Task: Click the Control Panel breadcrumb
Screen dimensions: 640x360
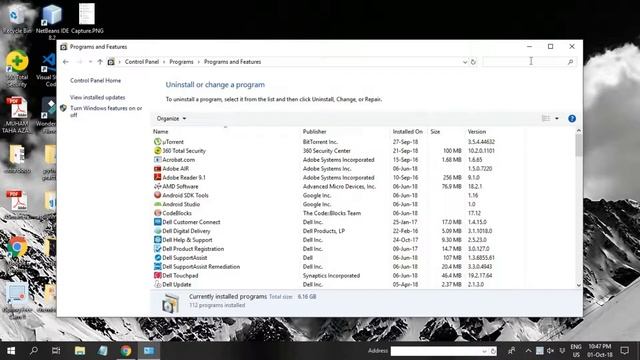Action: click(x=142, y=62)
